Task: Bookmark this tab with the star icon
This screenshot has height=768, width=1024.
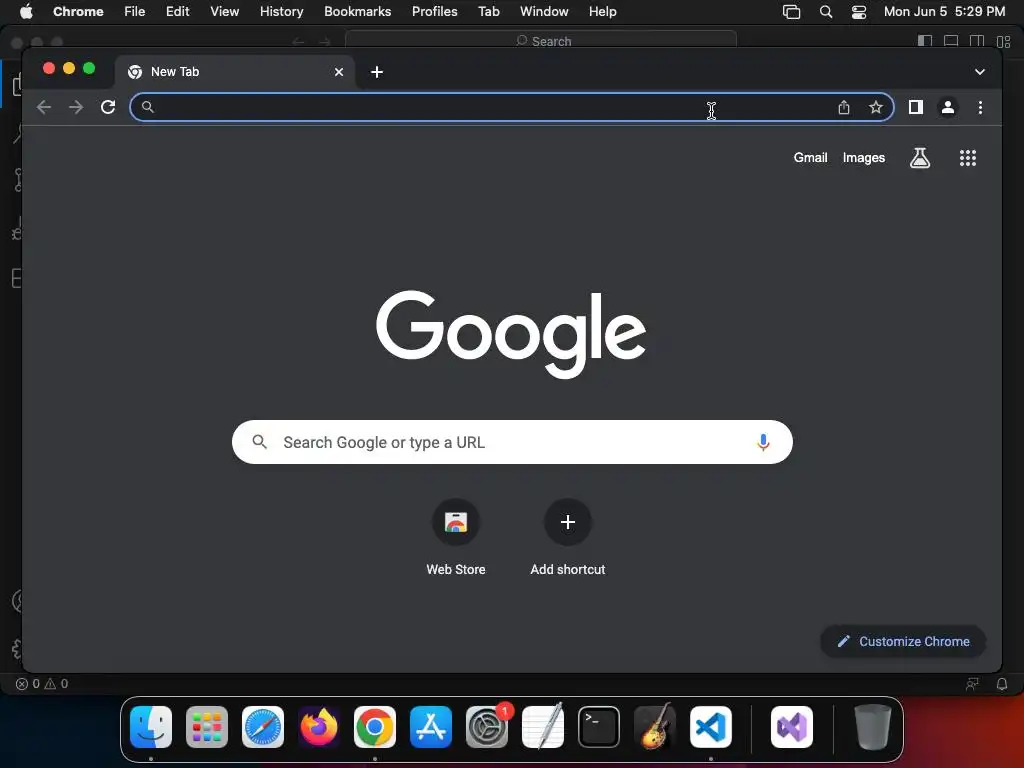Action: (x=876, y=107)
